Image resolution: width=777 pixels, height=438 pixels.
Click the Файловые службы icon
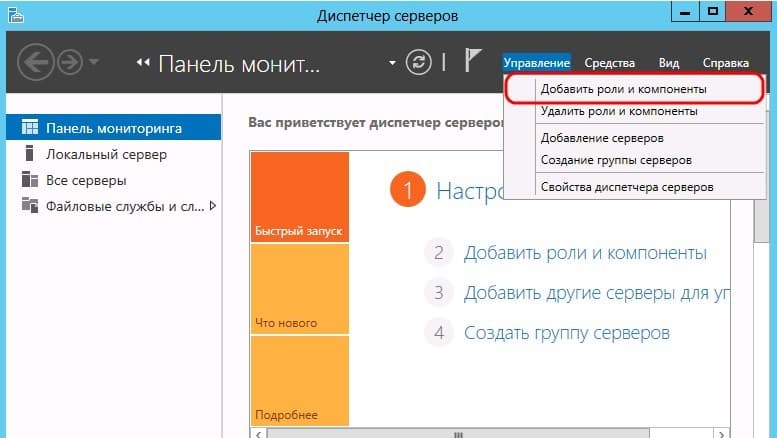30,205
